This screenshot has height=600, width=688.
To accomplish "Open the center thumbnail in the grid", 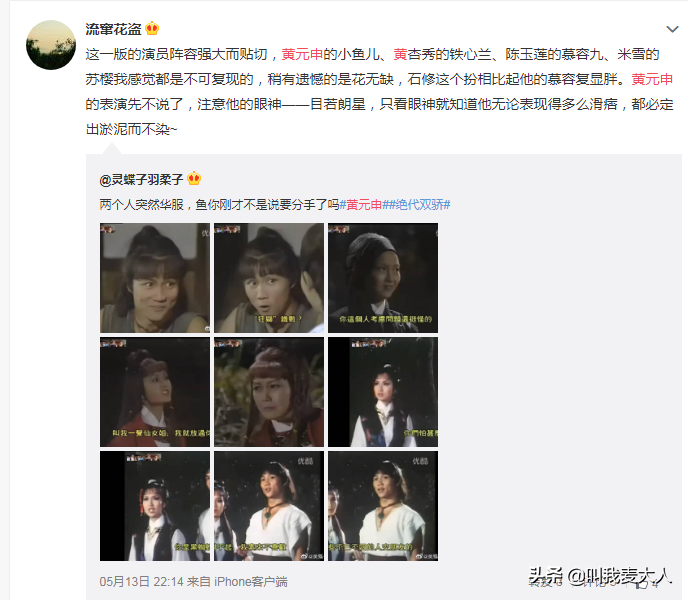I will click(x=269, y=392).
